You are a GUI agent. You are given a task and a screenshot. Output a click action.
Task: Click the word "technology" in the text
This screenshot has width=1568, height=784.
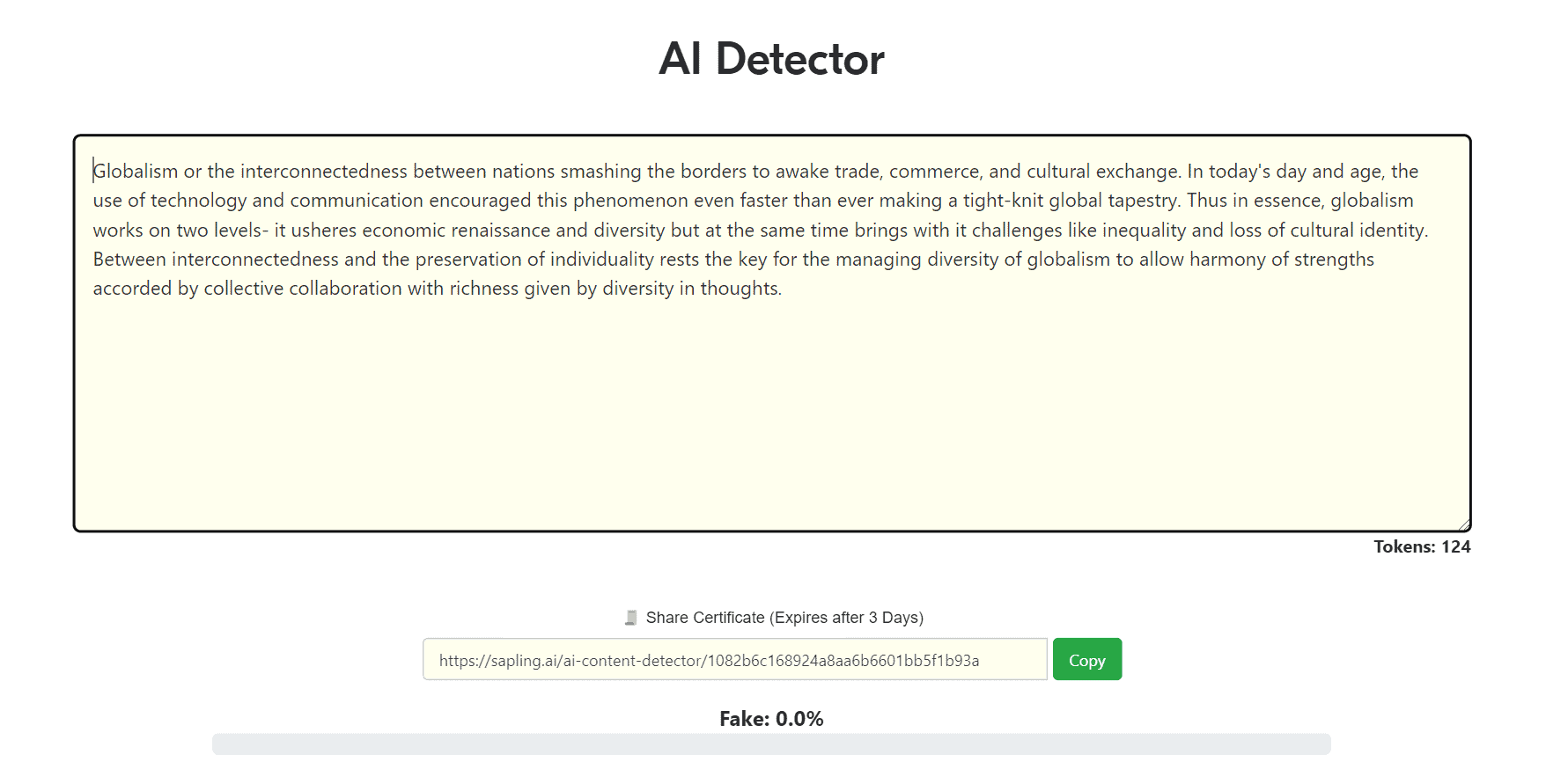[198, 201]
